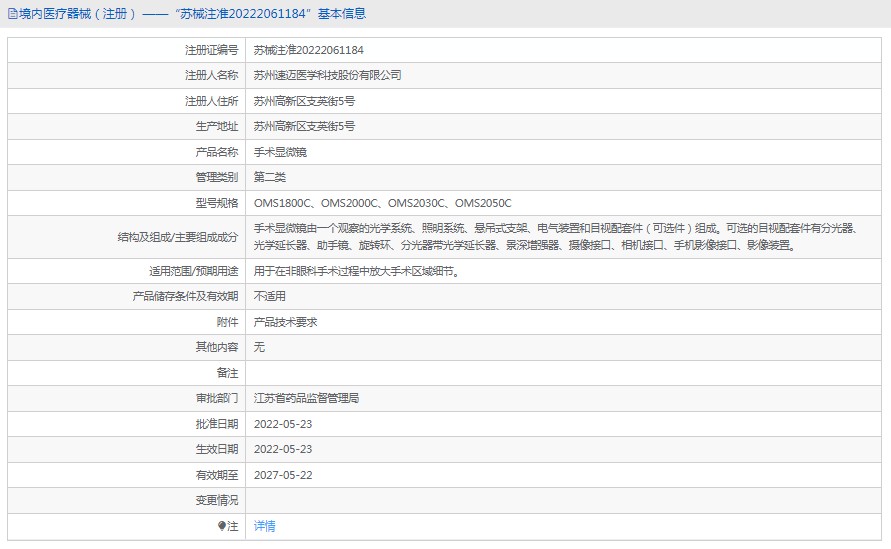
Task: Click the model specification list starting with OMS1800C
Action: pos(382,203)
